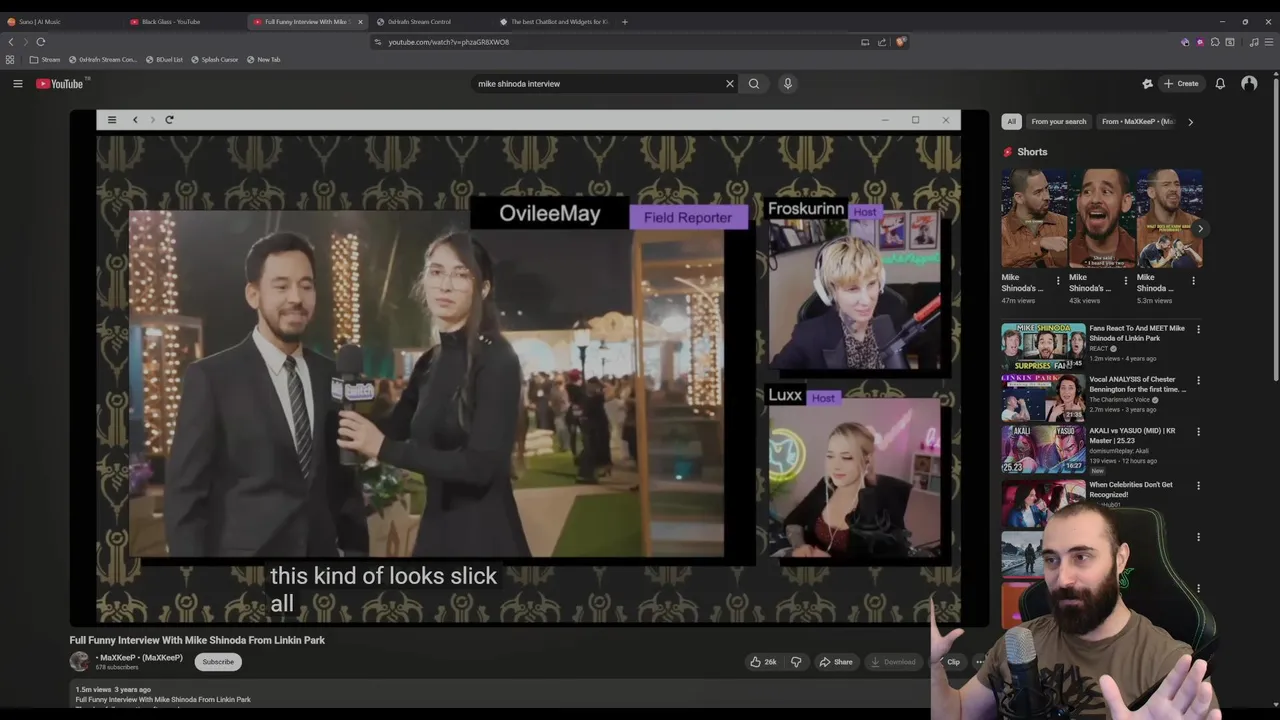Open the browser main menu icon
The image size is (1280, 720).
pyautogui.click(x=1269, y=42)
